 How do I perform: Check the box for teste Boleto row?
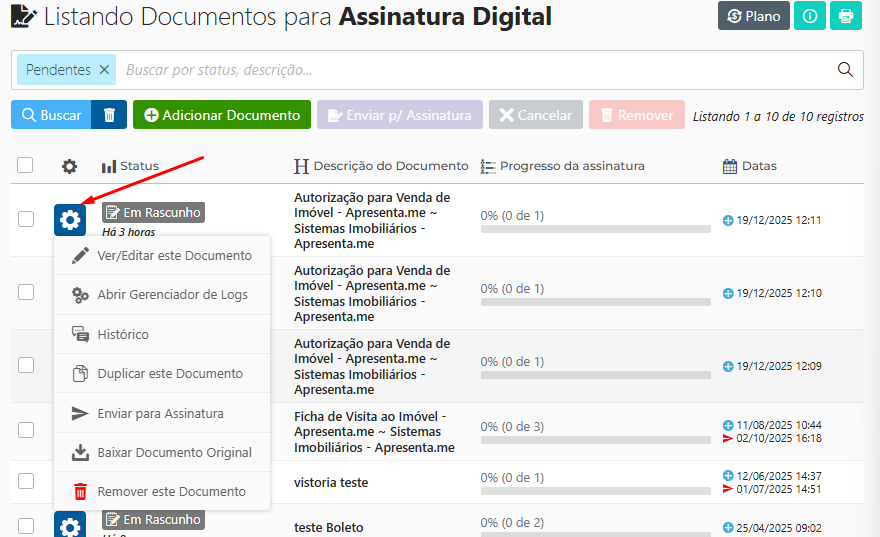pyautogui.click(x=26, y=526)
